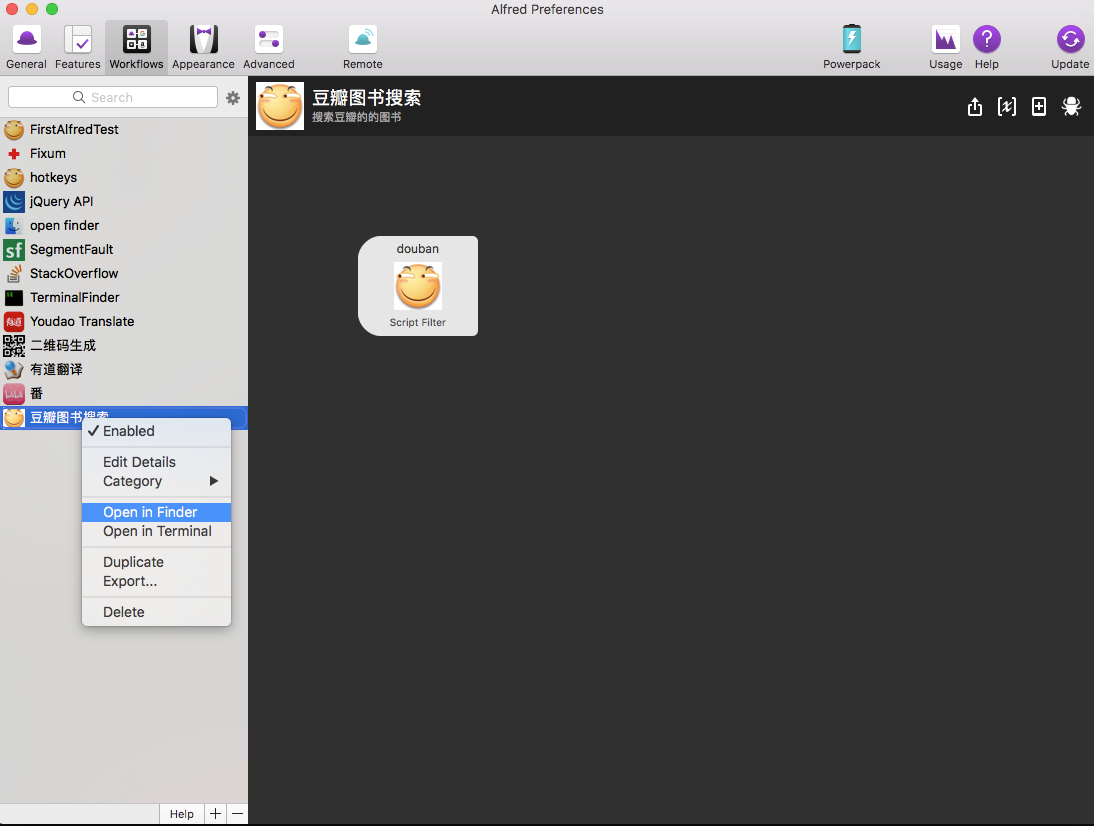Screen dimensions: 1094x826
Task: Click the douban Script Filter node
Action: tap(418, 286)
